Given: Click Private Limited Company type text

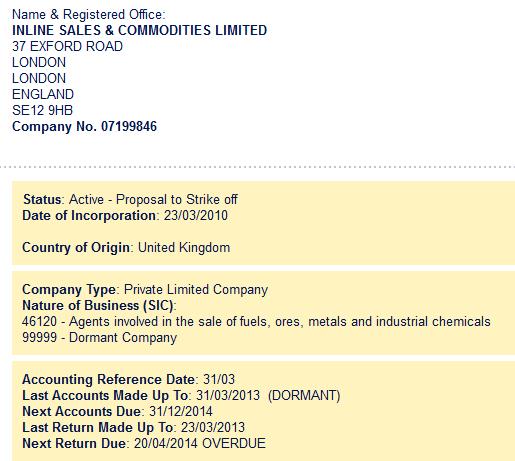Looking at the screenshot, I should (196, 290).
